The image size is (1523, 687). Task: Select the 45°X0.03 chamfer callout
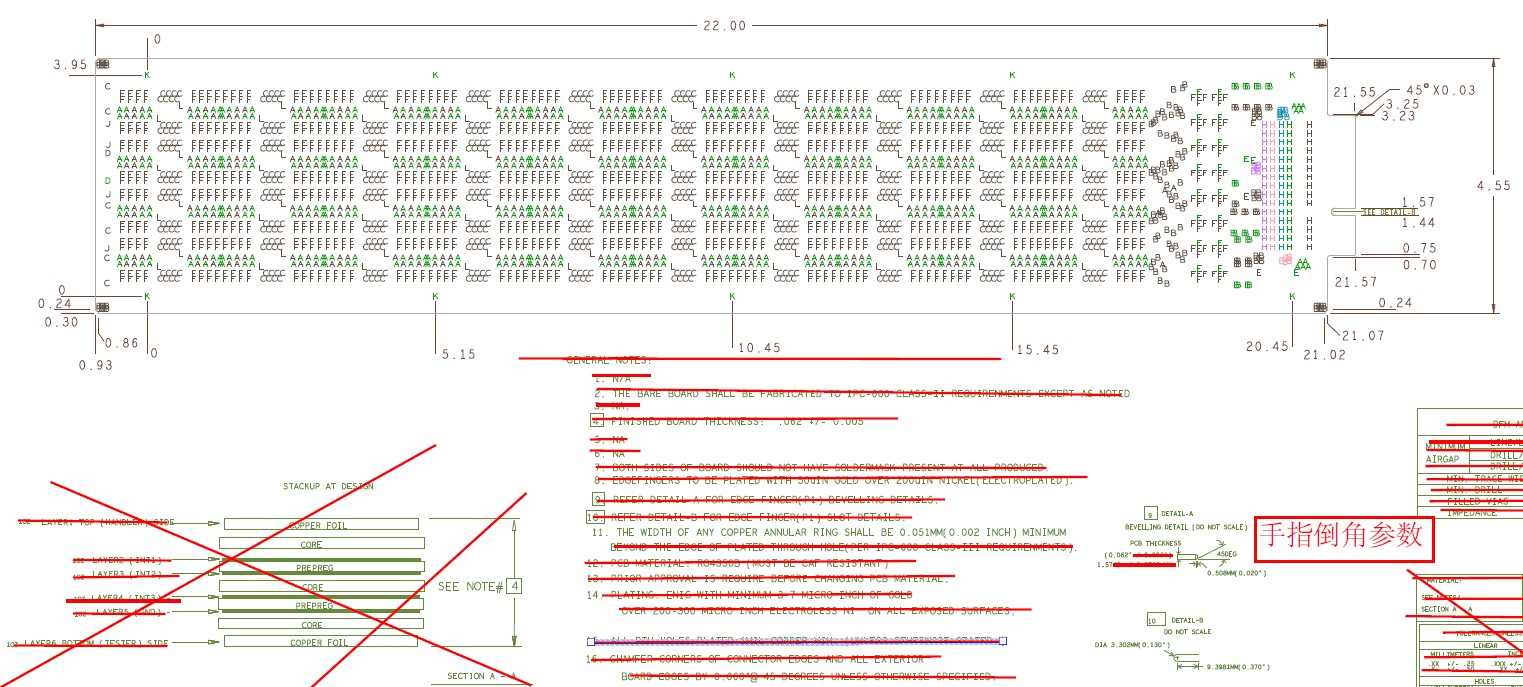[x=1440, y=90]
